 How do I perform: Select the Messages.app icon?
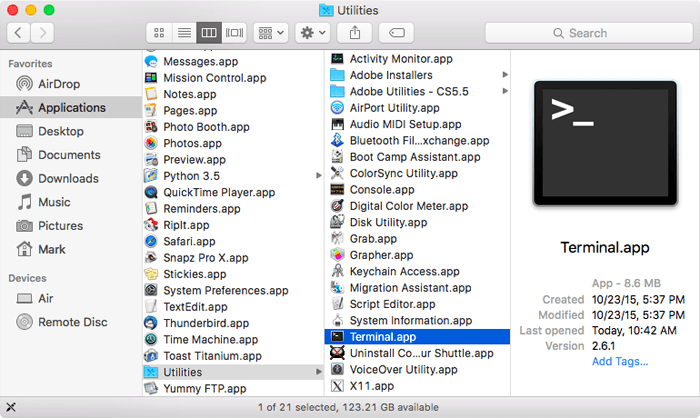(x=151, y=62)
